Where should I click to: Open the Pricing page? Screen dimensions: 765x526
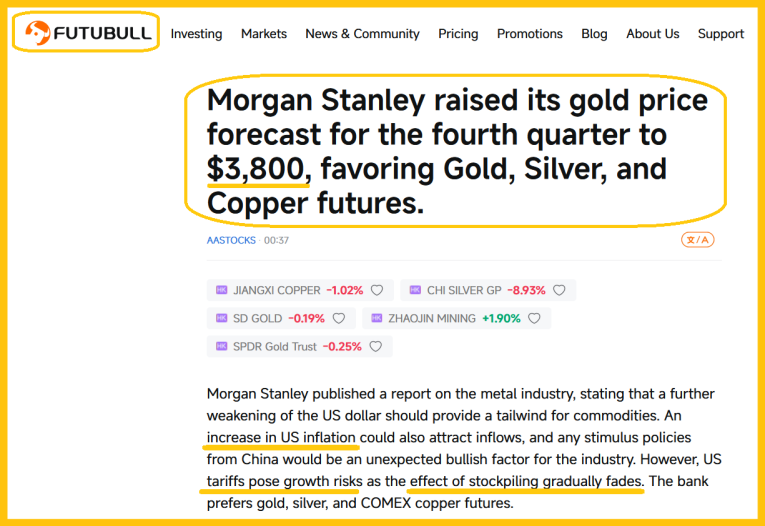(458, 34)
